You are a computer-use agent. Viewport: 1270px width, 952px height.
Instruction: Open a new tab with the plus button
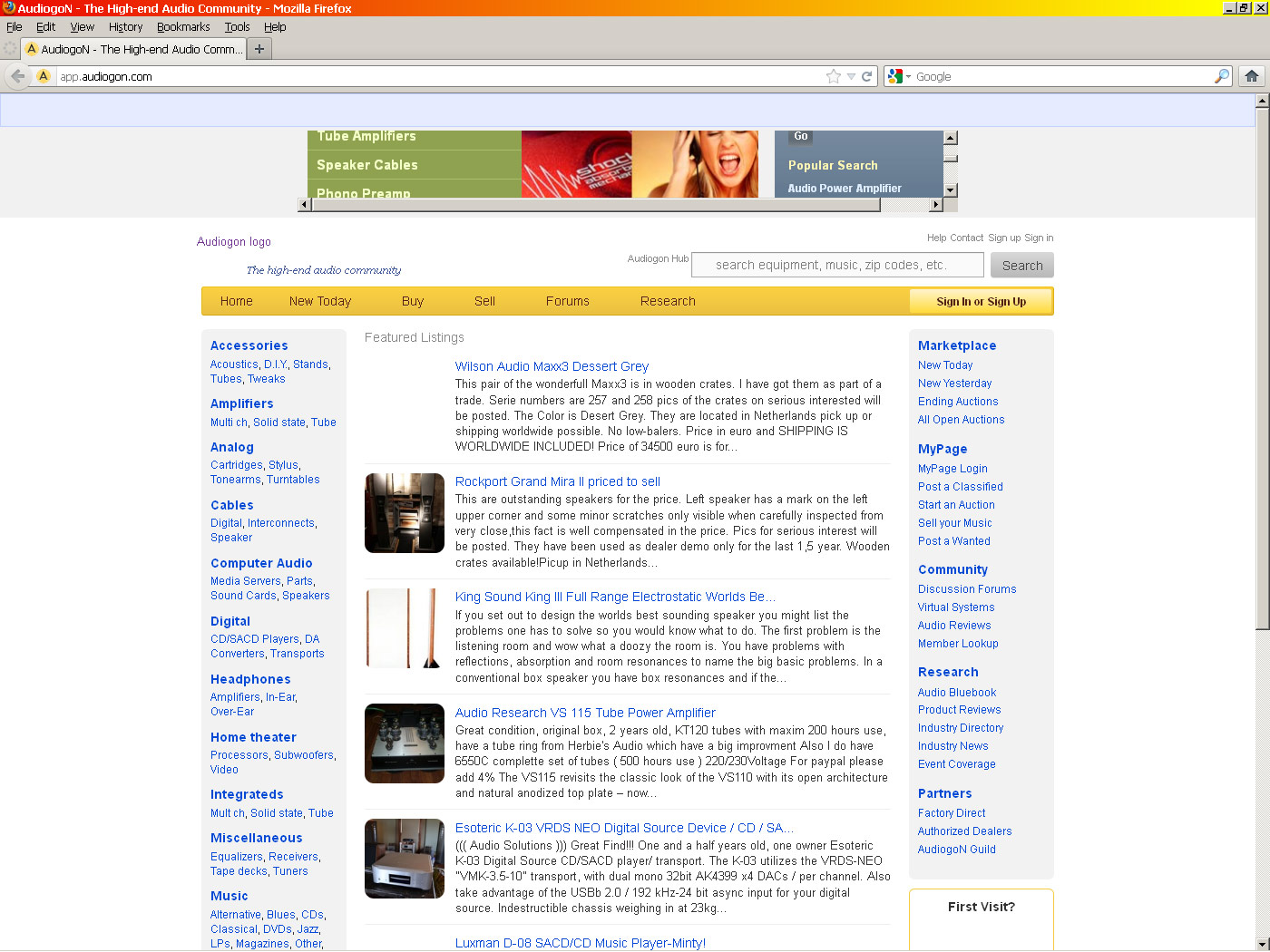point(259,49)
